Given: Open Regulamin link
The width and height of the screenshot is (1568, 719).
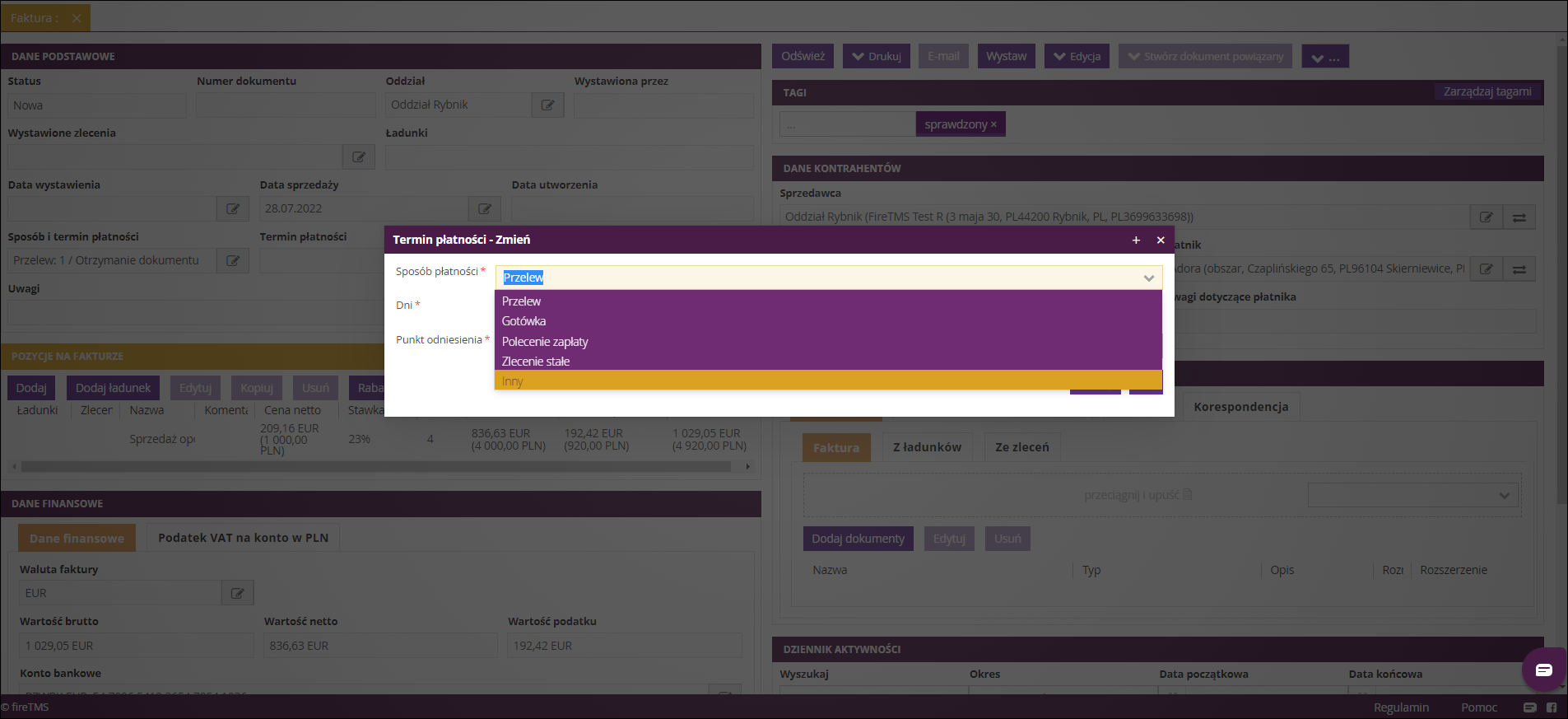Looking at the screenshot, I should [1401, 707].
